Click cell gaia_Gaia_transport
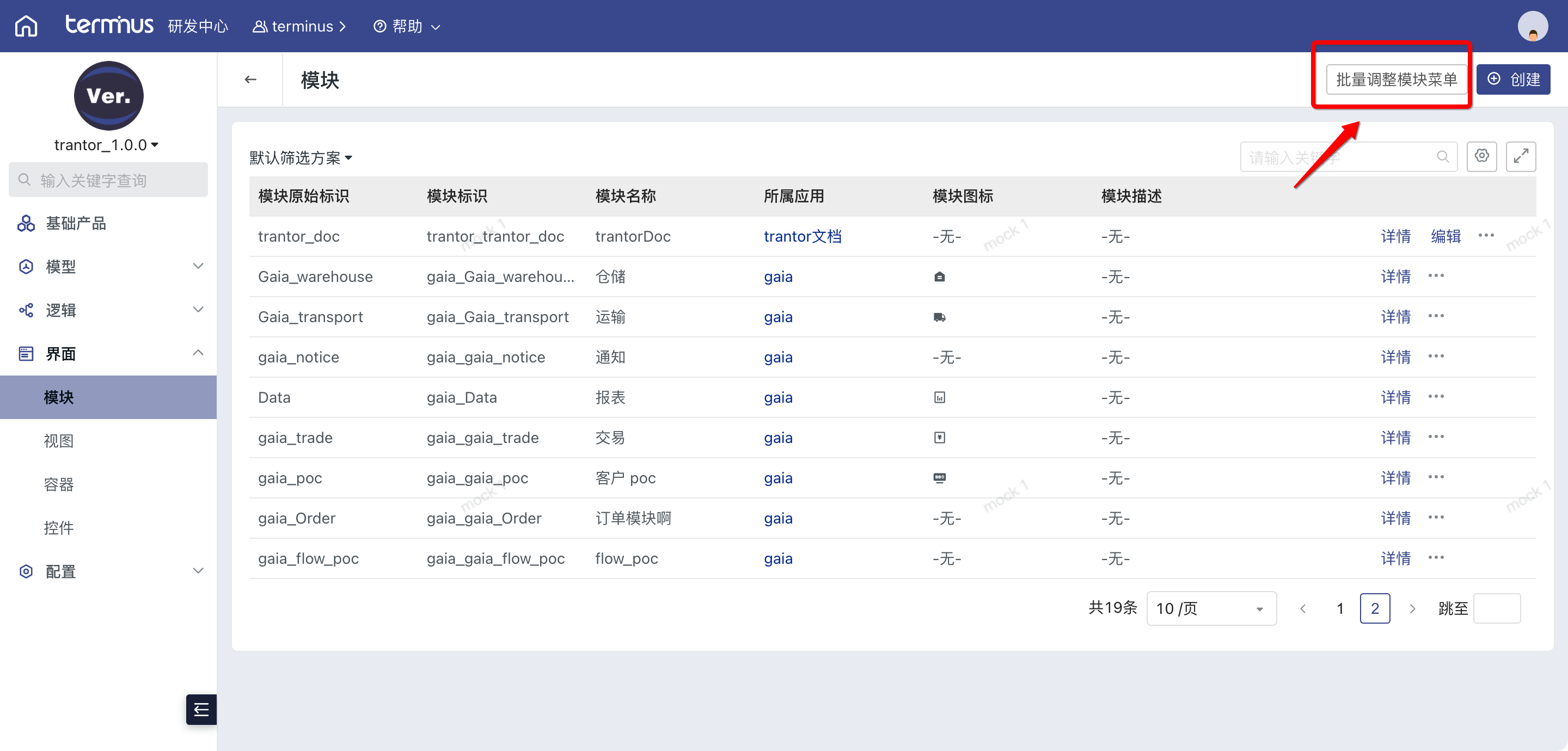 497,317
